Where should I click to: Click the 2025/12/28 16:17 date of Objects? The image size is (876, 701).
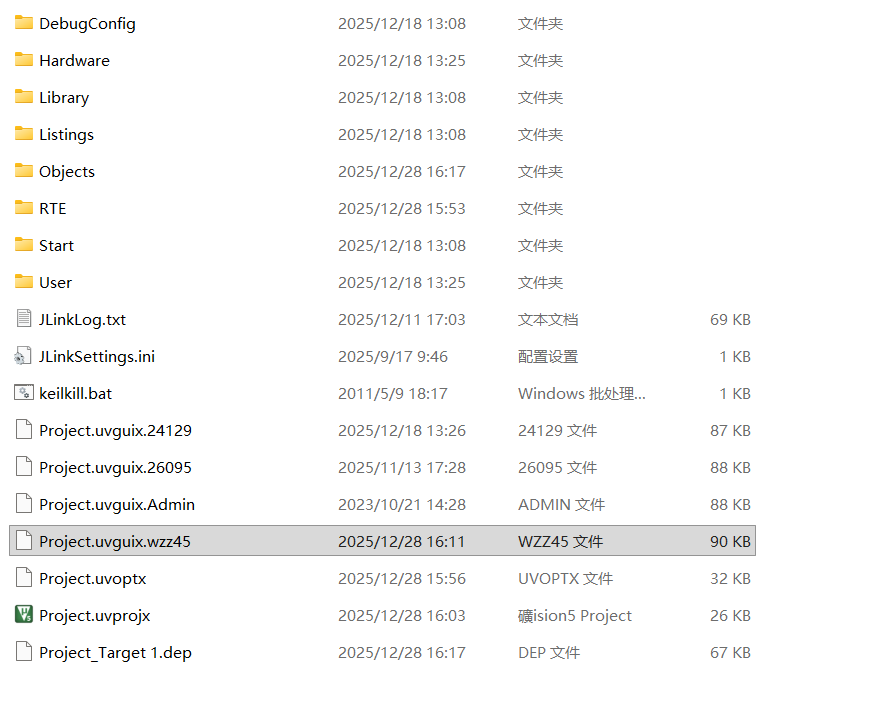click(x=402, y=171)
